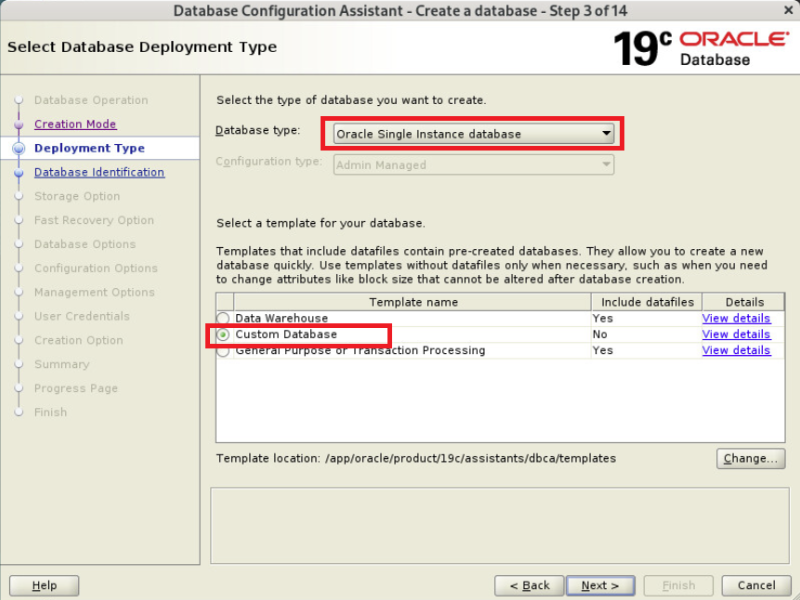Click the Include datafiles column header
Image resolution: width=800 pixels, height=600 pixels.
pos(647,302)
